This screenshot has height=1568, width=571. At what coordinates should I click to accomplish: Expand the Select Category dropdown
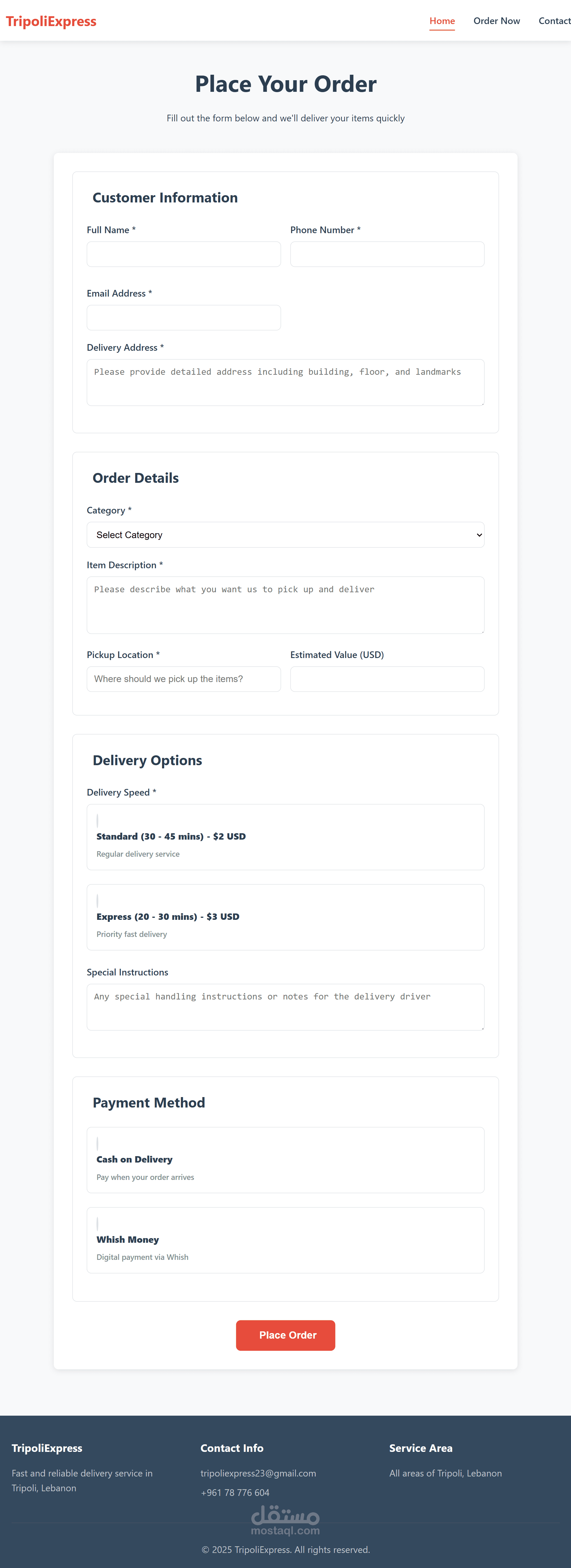coord(285,534)
